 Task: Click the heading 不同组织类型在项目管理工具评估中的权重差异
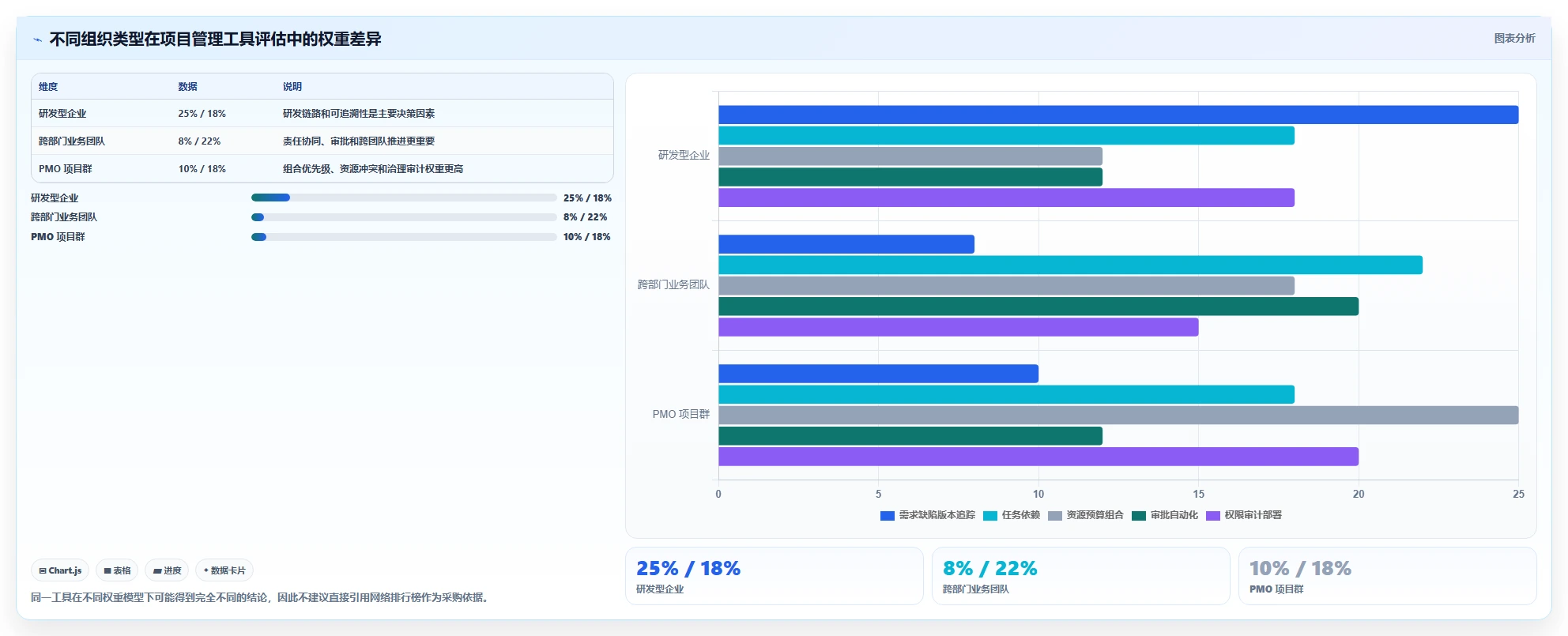click(215, 40)
